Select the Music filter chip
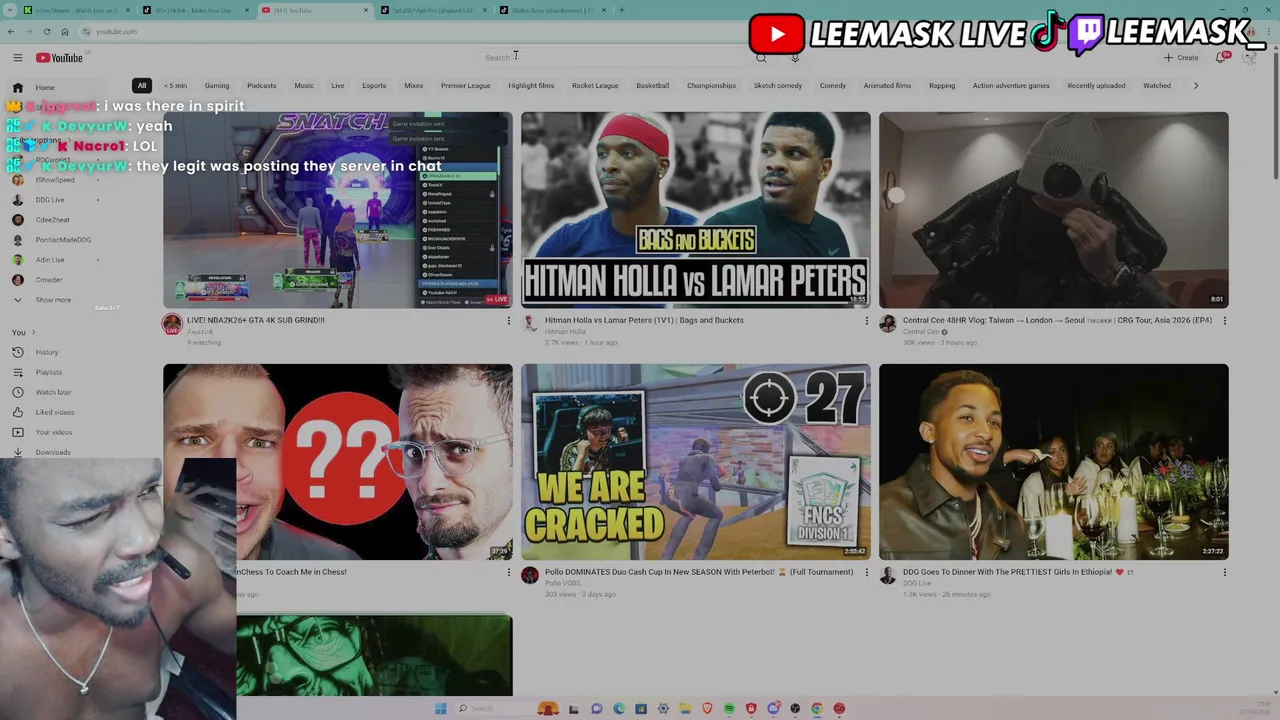 pos(304,85)
